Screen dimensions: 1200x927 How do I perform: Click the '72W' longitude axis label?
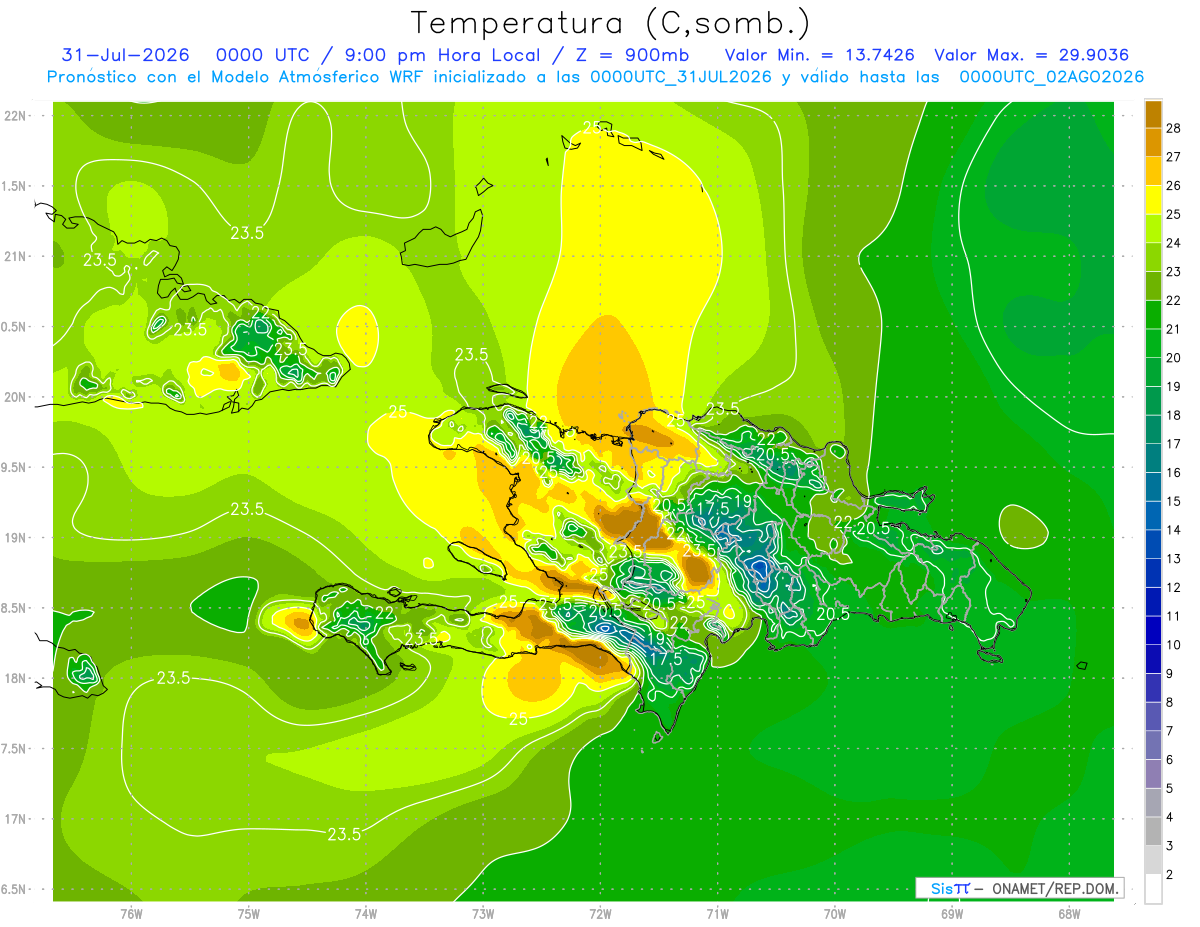(x=600, y=913)
